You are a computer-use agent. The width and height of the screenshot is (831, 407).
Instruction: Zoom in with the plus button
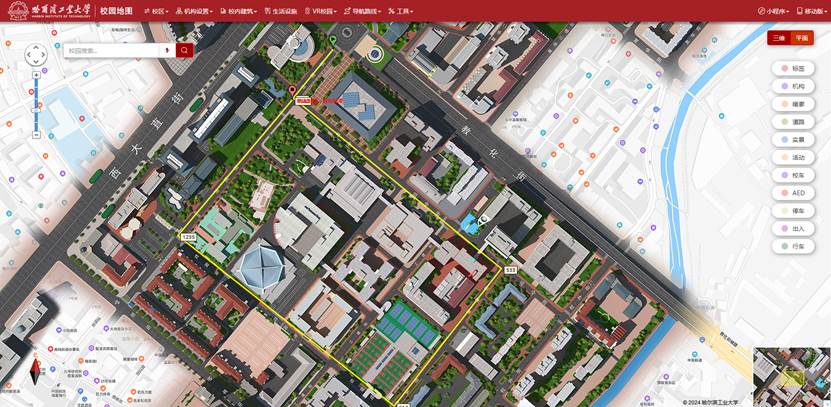[37, 76]
